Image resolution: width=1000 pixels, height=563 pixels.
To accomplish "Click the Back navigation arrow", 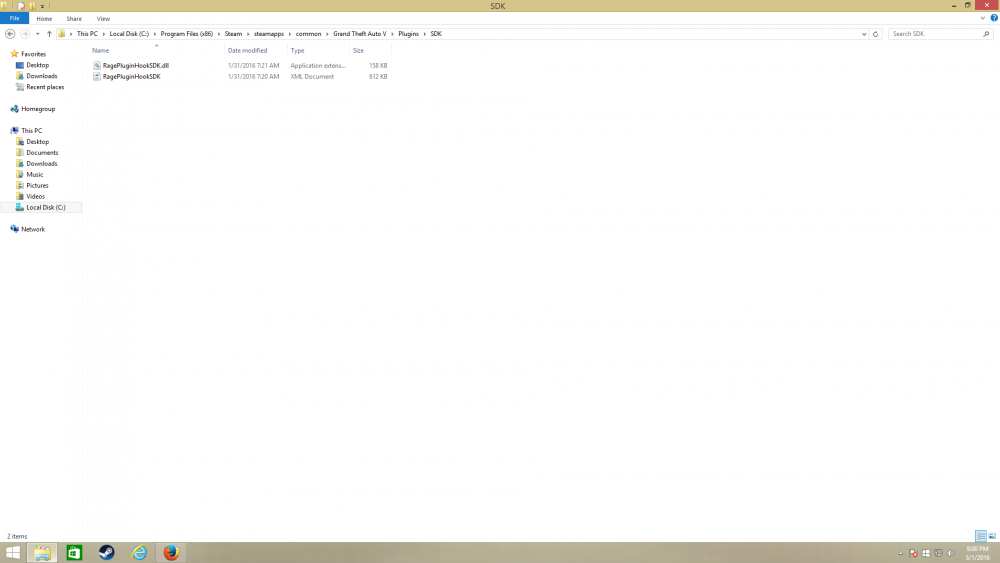I will point(10,34).
